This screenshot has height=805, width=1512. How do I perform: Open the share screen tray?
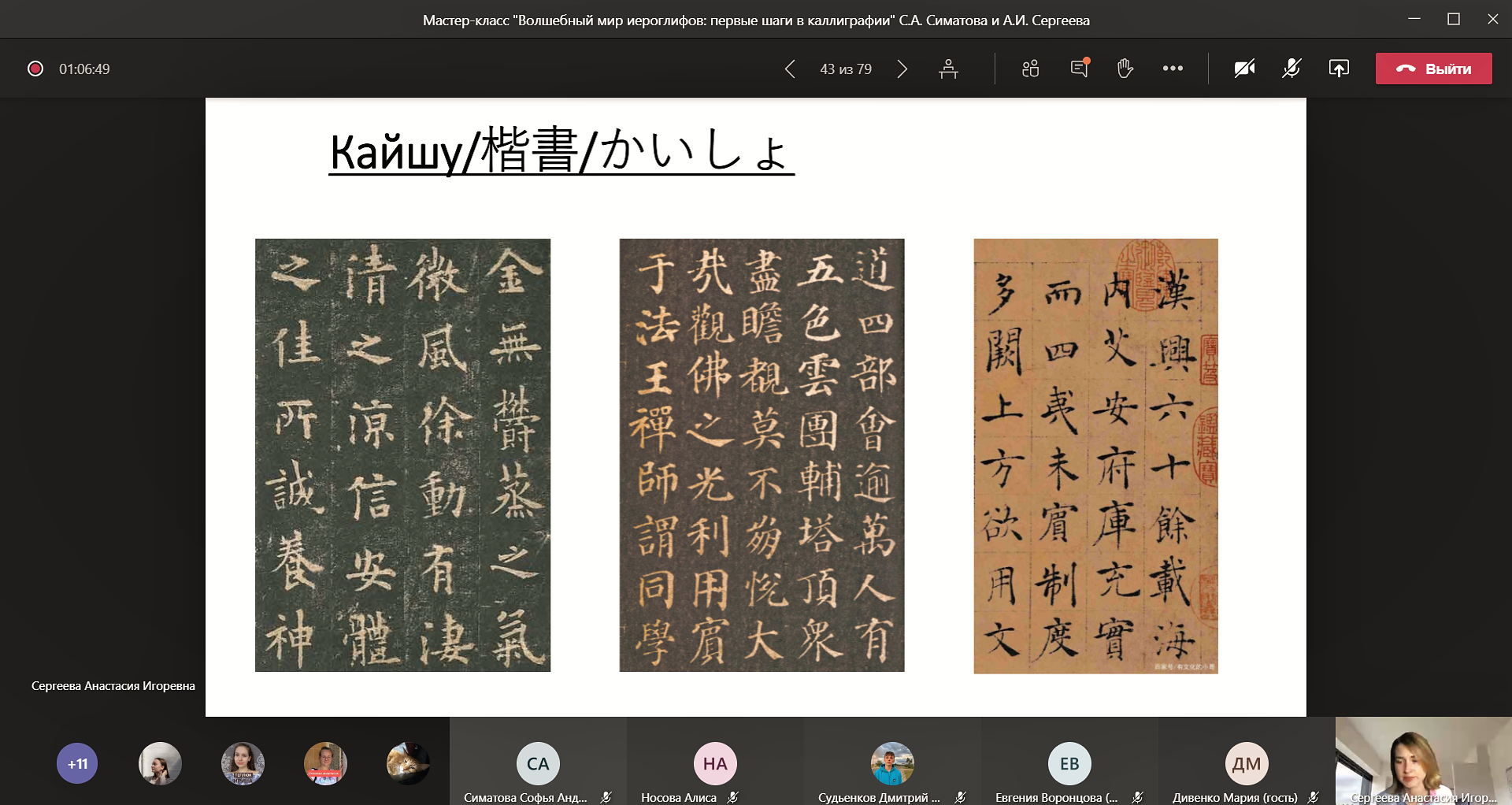1339,69
